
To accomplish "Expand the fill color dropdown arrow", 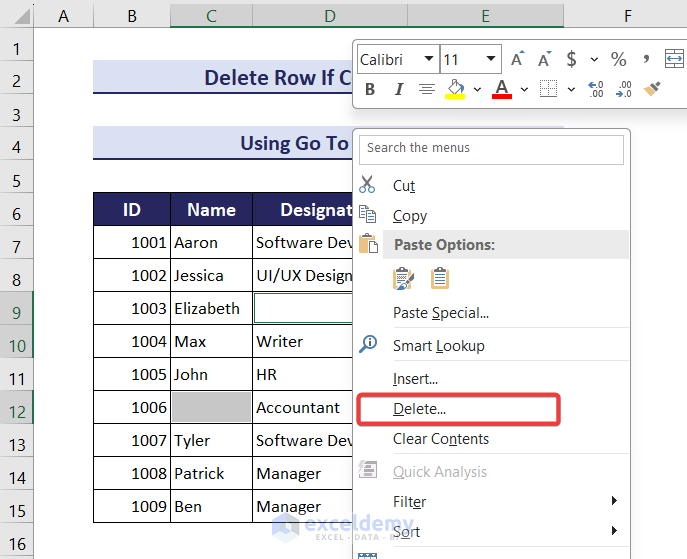I will click(x=477, y=90).
